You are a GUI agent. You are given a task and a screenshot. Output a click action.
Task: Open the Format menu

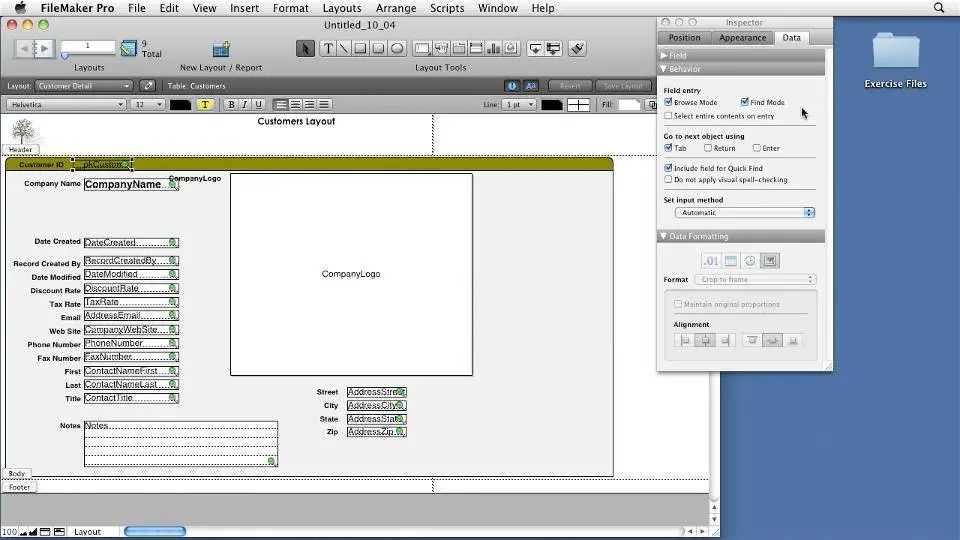pyautogui.click(x=290, y=8)
